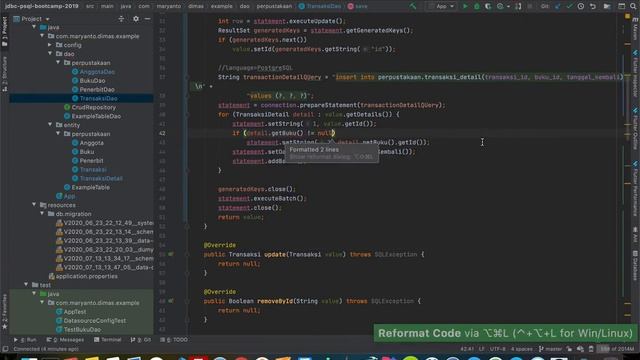
Task: Collapse the resources folder
Action: (x=34, y=204)
